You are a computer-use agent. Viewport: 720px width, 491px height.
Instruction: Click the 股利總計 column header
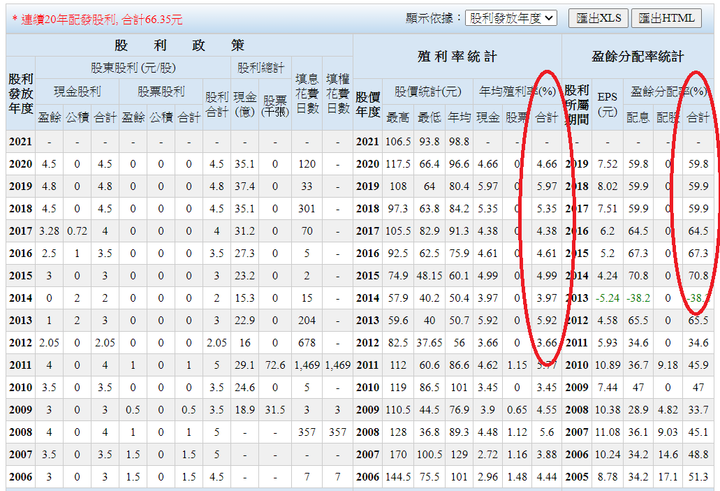261,68
